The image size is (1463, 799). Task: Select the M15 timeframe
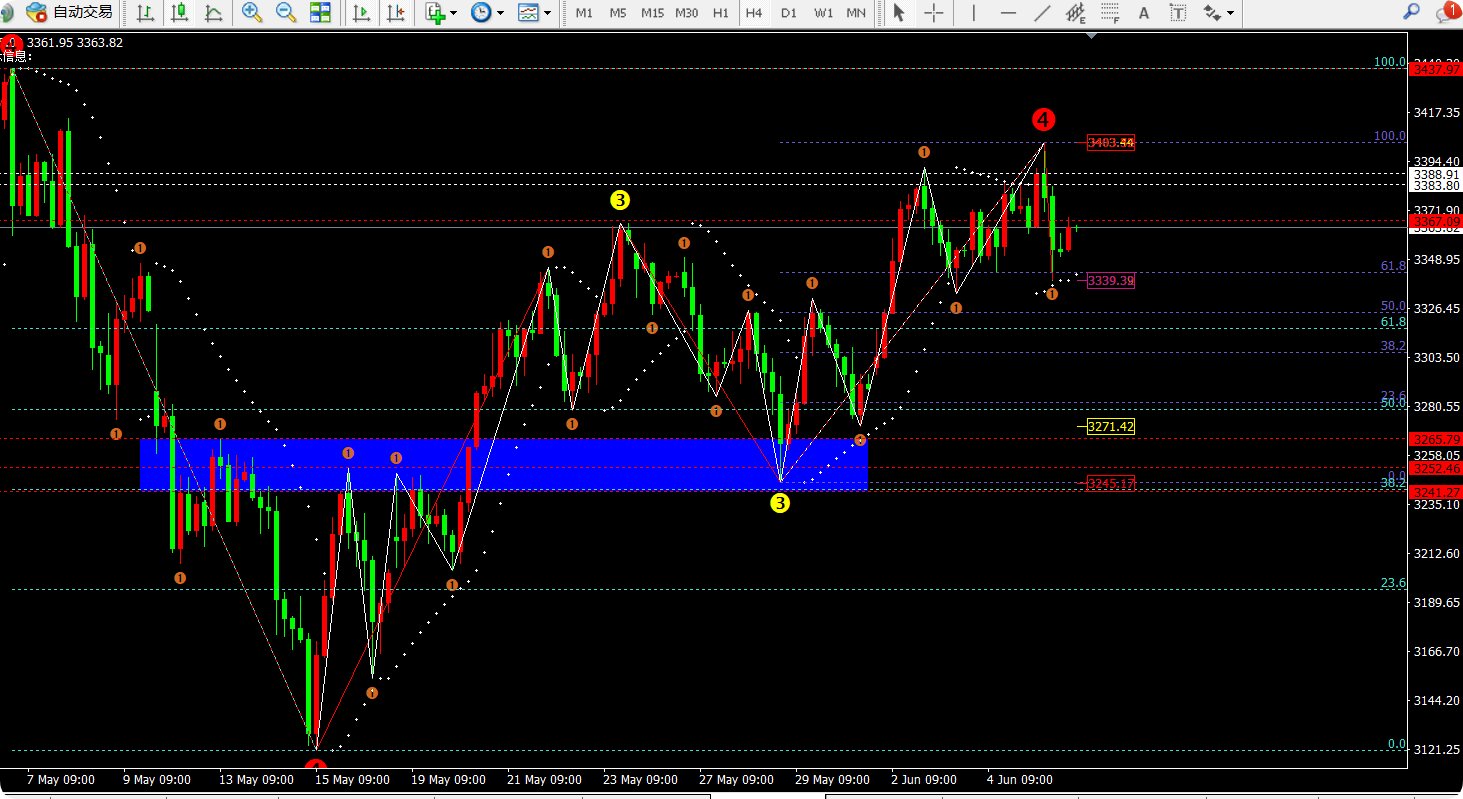point(652,13)
